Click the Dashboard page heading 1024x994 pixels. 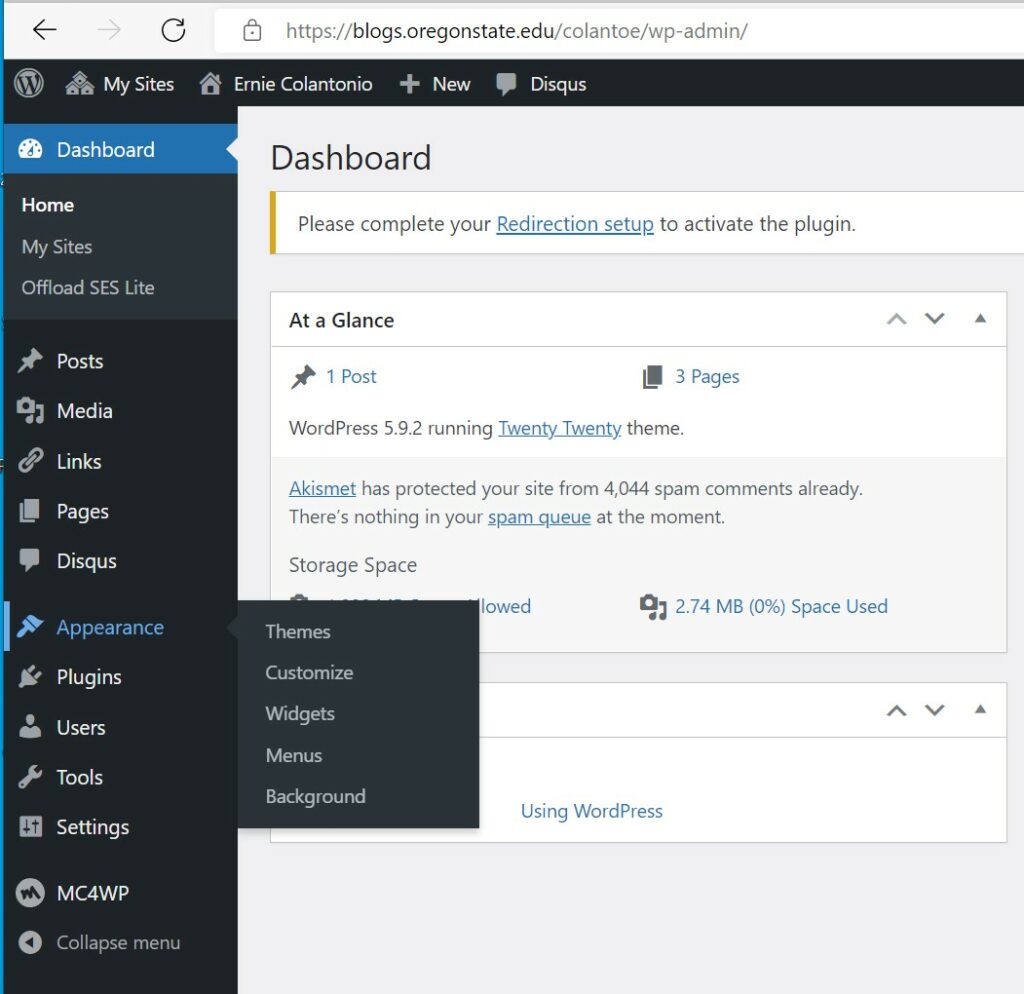tap(351, 158)
